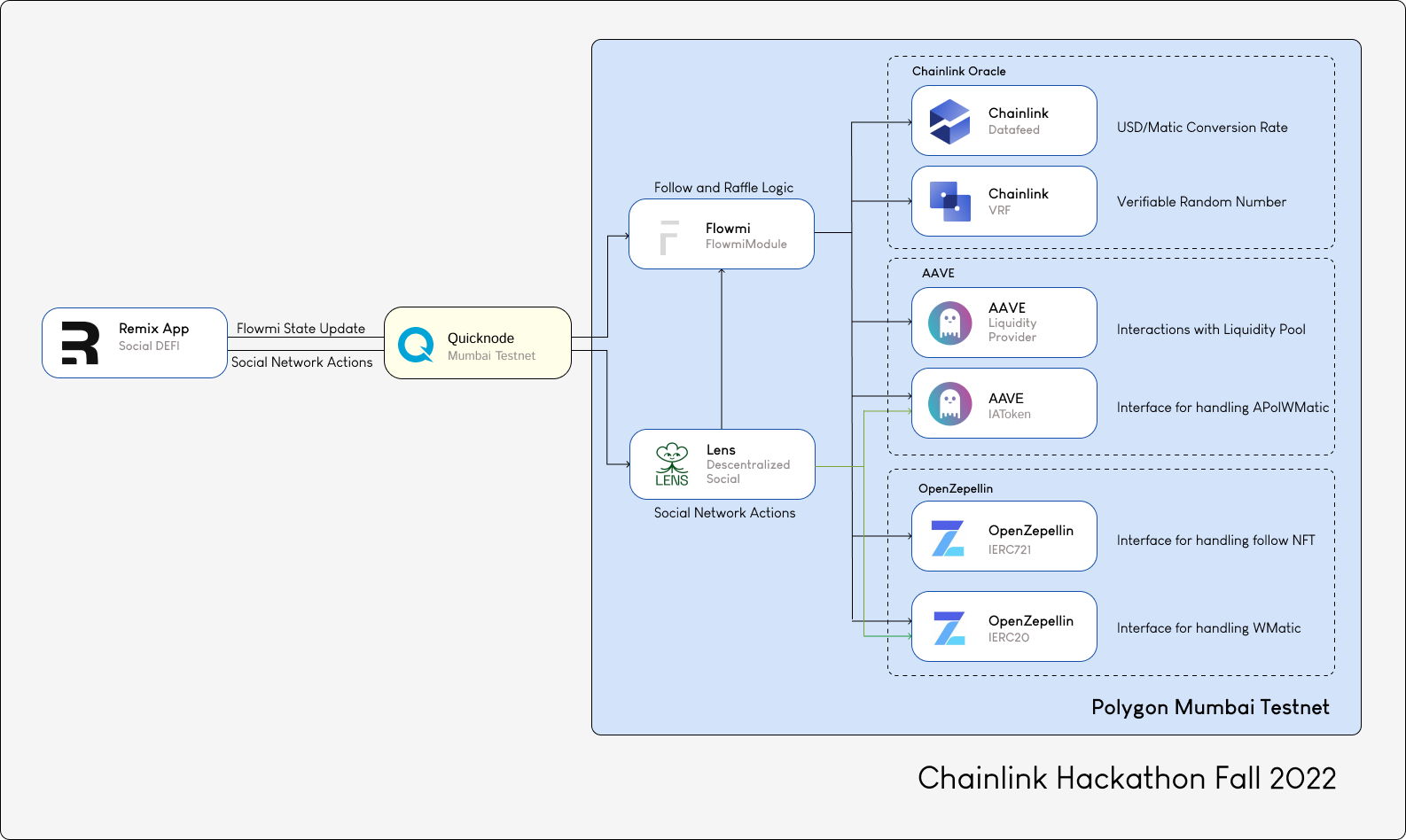Screen dimensions: 1406x840
Task: Click the 'Datafeed' subtitle
Action: tap(1014, 130)
